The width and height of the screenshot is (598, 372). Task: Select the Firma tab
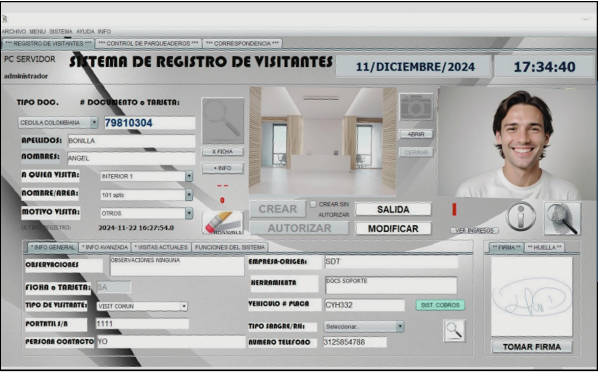coord(506,247)
